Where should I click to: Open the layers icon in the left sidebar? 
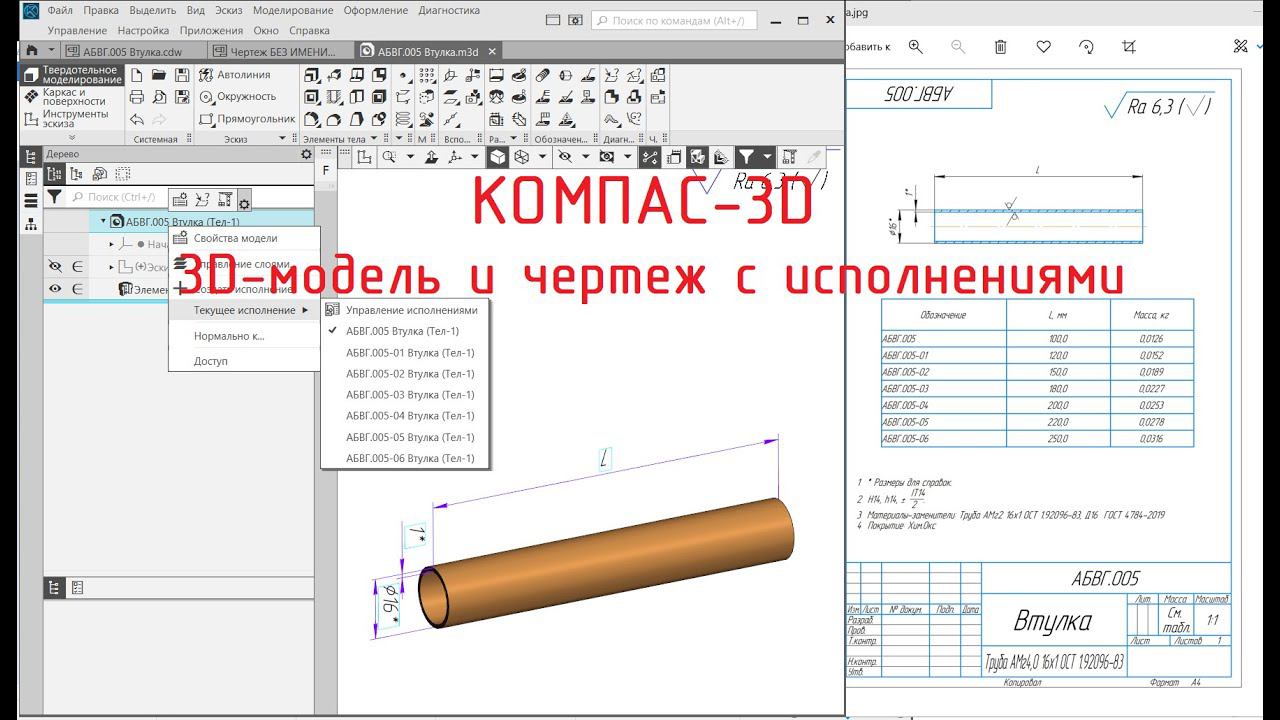coord(30,201)
